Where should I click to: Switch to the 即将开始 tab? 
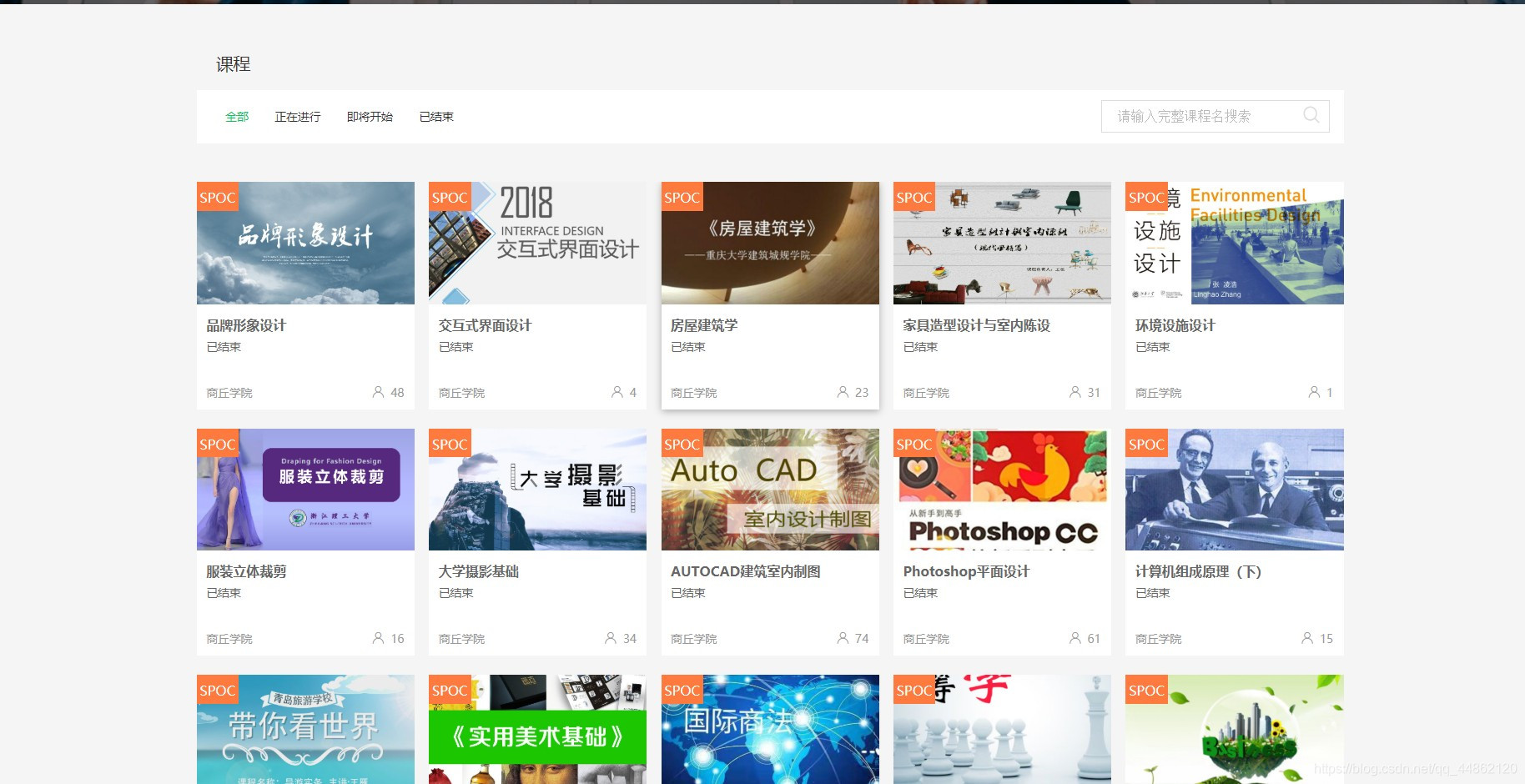(x=370, y=117)
